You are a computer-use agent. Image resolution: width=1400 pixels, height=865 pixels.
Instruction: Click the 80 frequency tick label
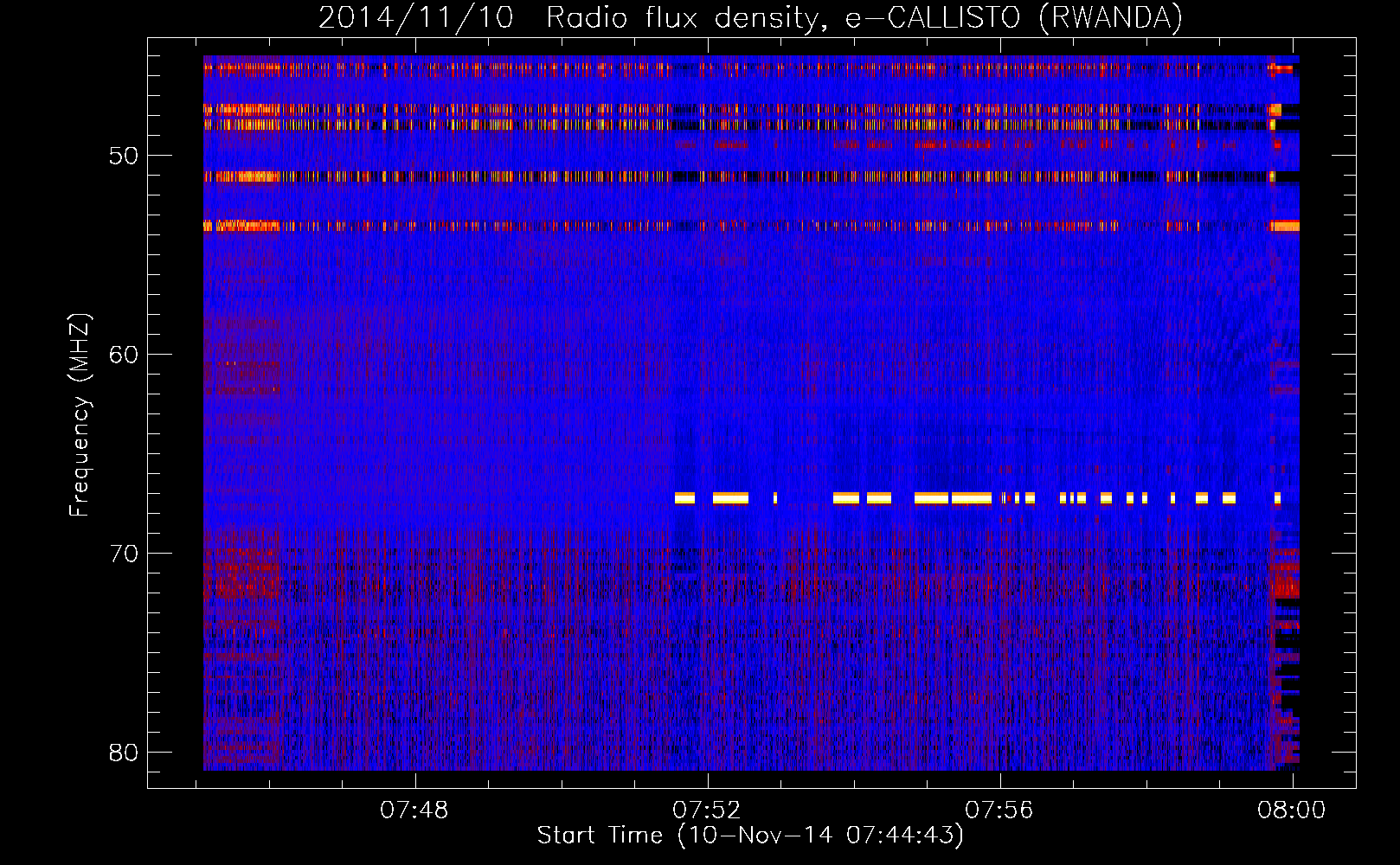[125, 753]
